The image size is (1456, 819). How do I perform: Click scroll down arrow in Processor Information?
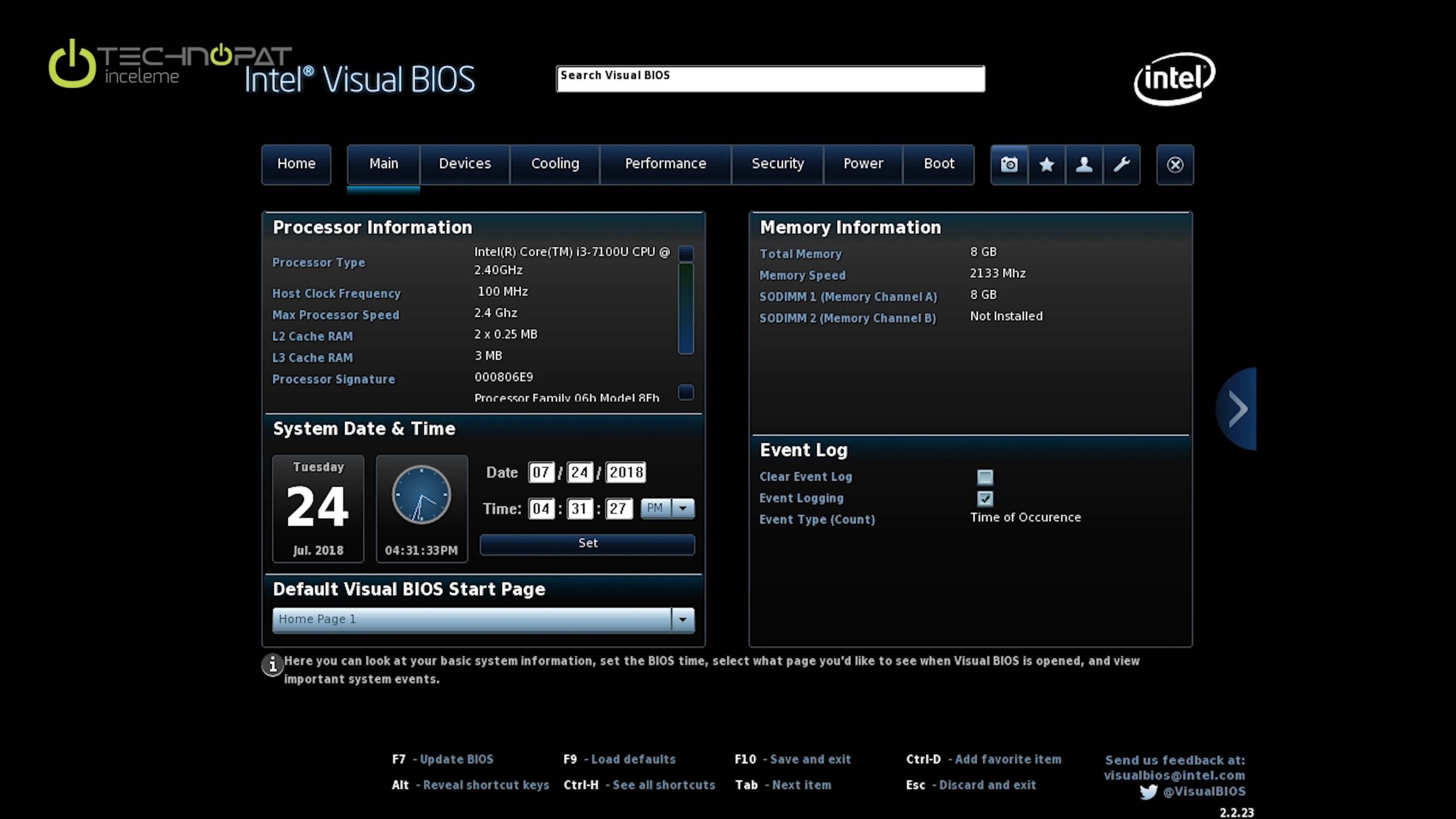[686, 392]
